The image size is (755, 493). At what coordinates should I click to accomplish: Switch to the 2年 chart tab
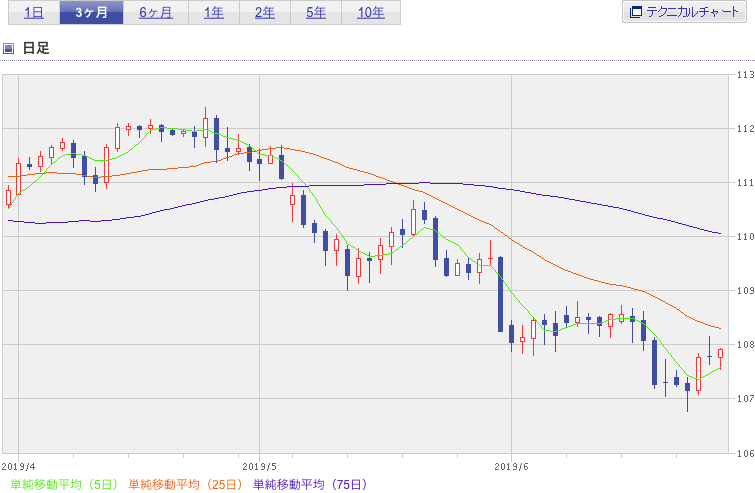coord(265,13)
